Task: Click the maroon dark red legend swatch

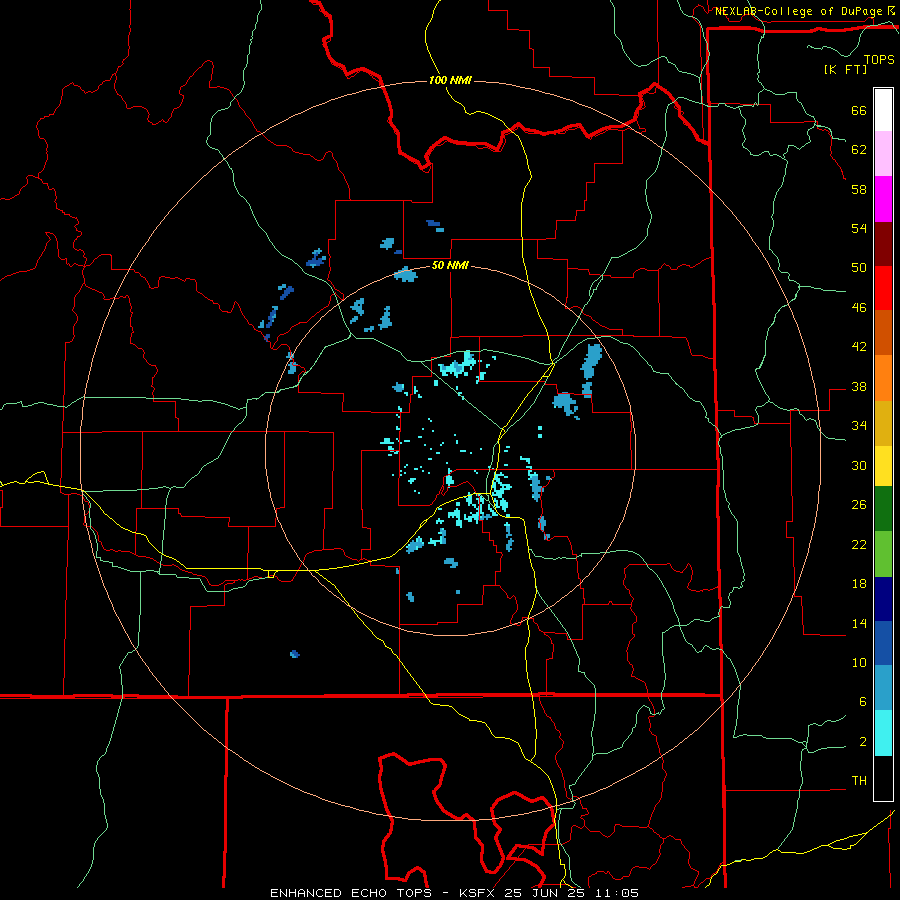Action: 883,244
